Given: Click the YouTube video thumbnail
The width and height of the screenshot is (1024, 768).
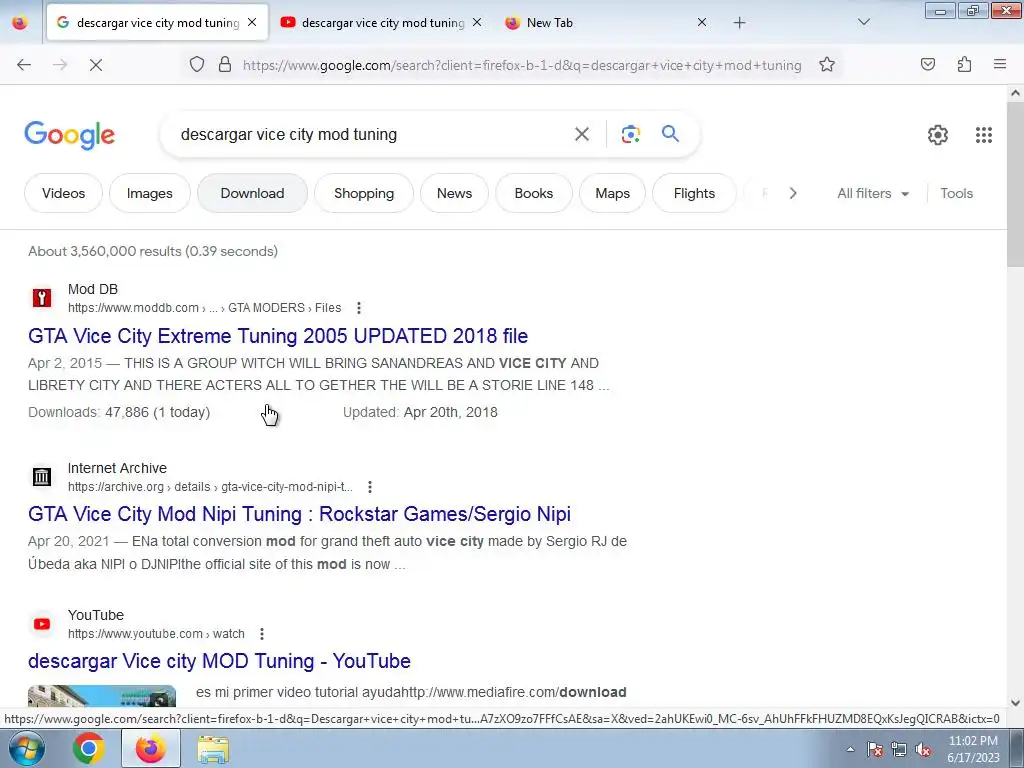Looking at the screenshot, I should [102, 696].
